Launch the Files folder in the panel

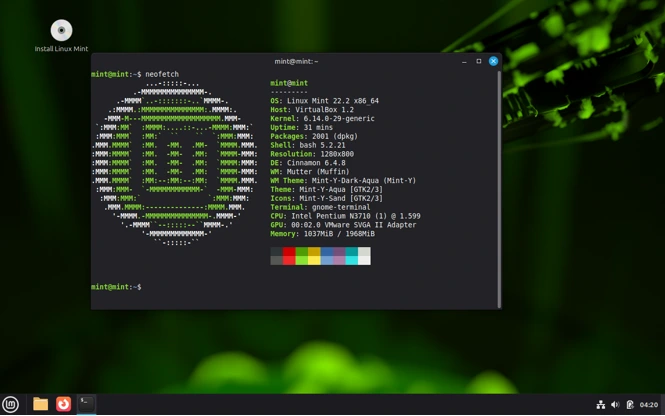point(40,404)
